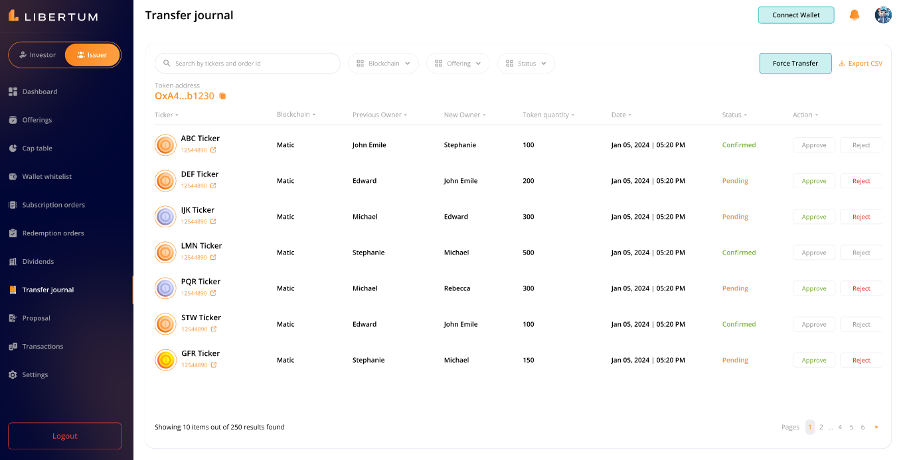904x460 pixels.
Task: Expand the Status filter dropdown
Action: click(526, 63)
